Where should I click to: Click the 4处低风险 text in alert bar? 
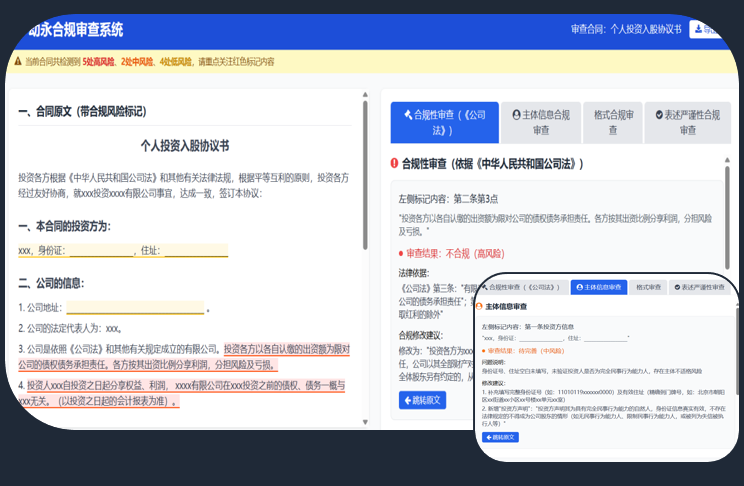[176, 62]
